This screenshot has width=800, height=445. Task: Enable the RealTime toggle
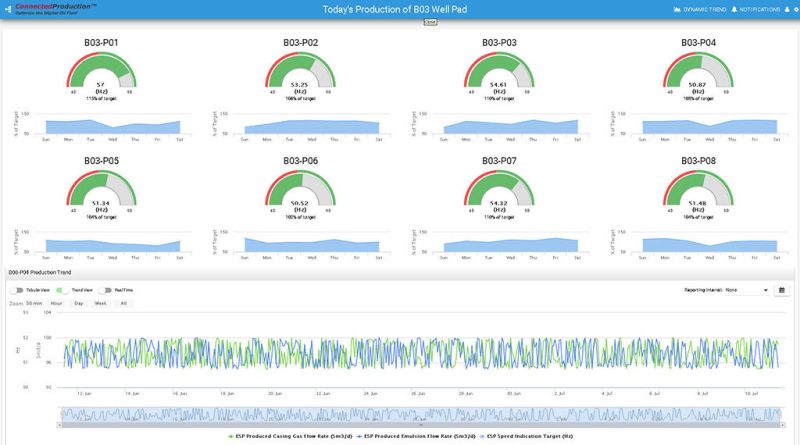pyautogui.click(x=106, y=290)
